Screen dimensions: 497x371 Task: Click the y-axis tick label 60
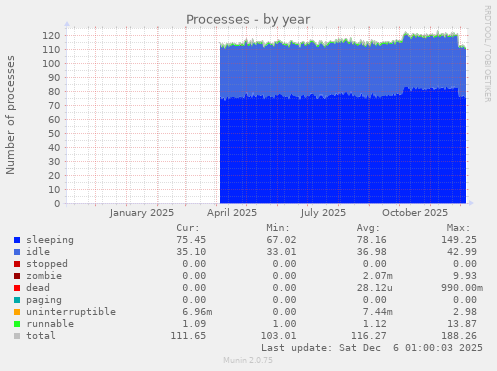point(54,119)
